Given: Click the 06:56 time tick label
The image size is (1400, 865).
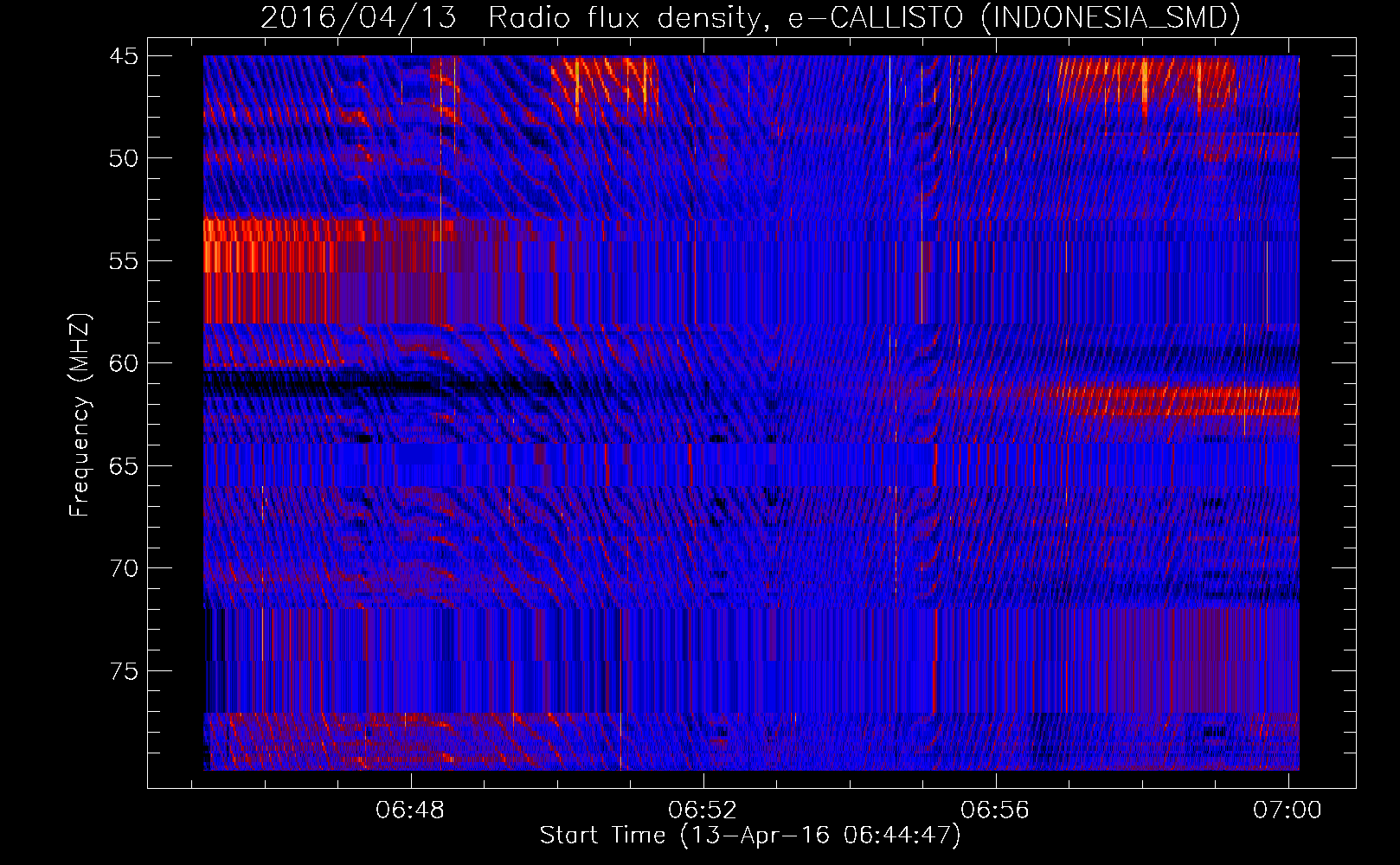Looking at the screenshot, I should pos(996,811).
